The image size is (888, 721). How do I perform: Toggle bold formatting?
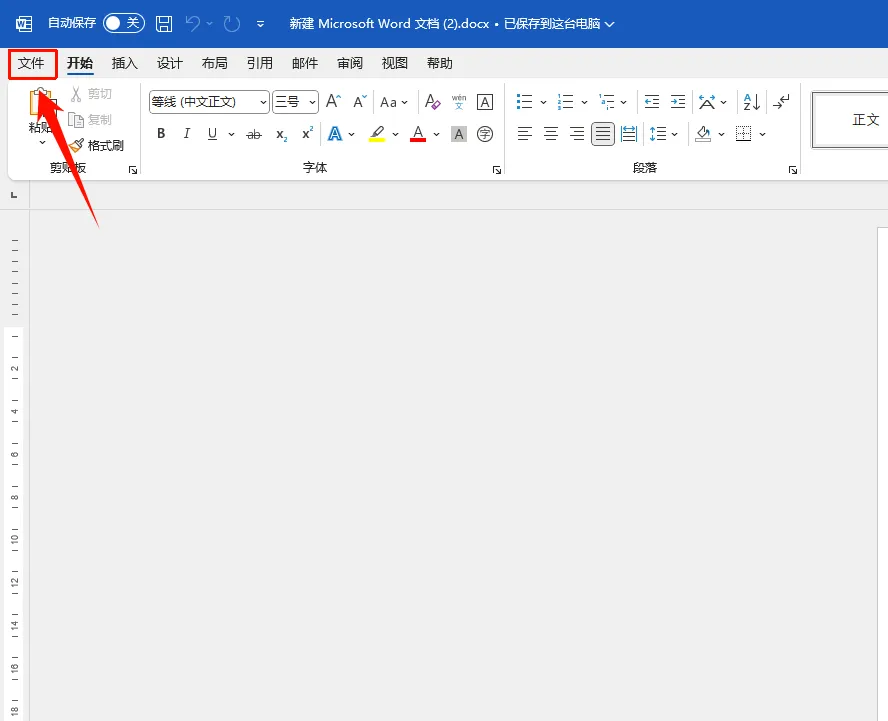click(x=161, y=134)
